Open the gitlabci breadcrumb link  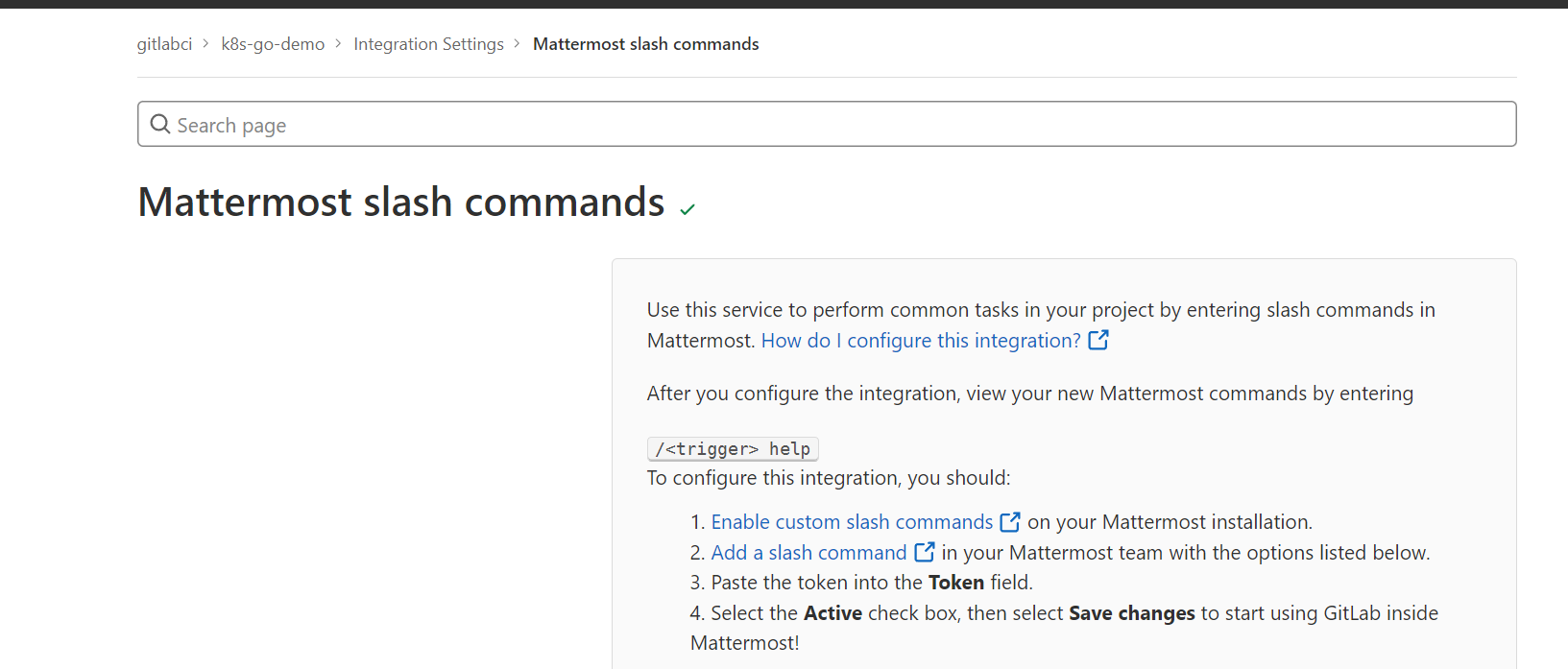[164, 44]
